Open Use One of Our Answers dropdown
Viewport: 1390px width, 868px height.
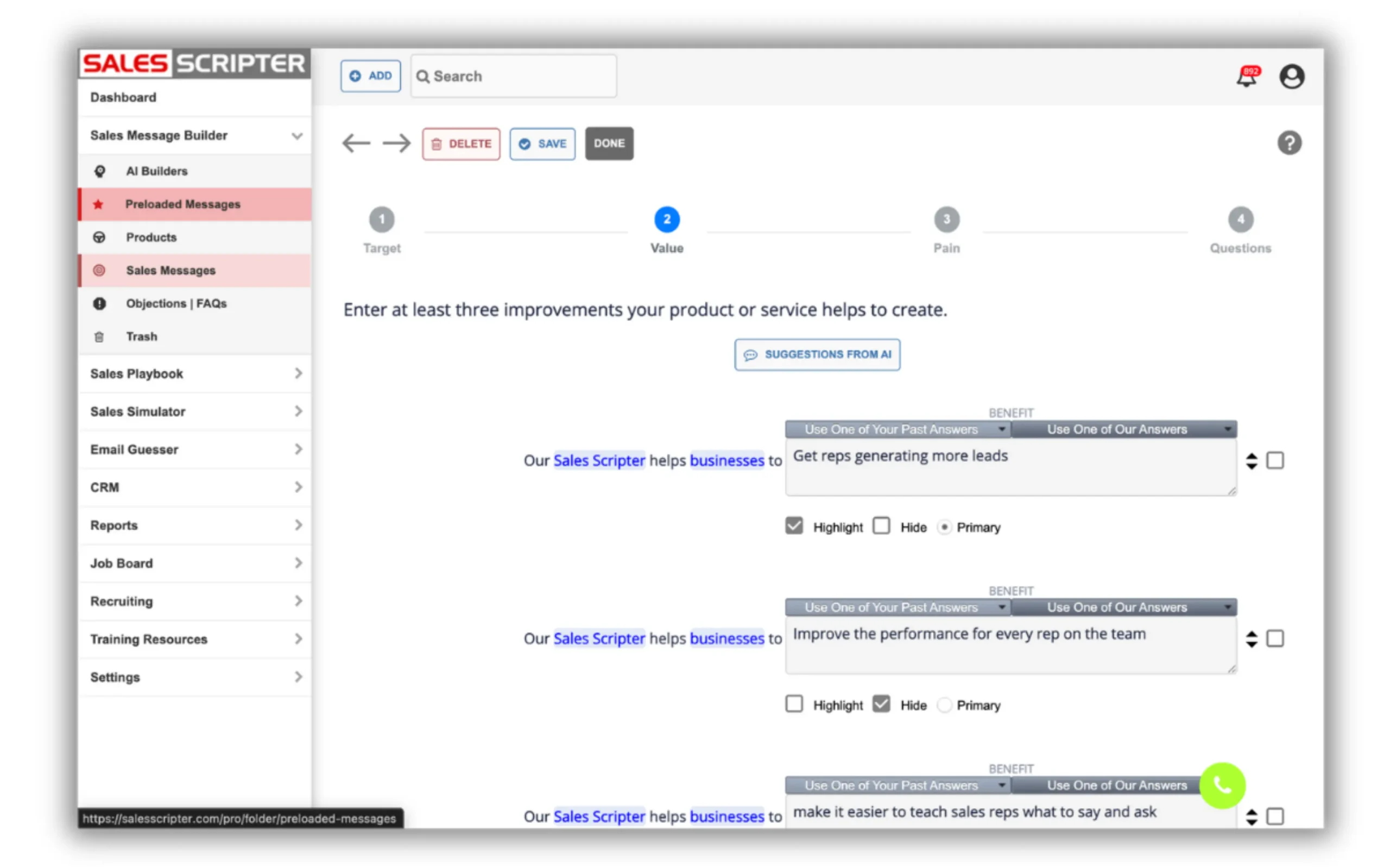point(1123,429)
